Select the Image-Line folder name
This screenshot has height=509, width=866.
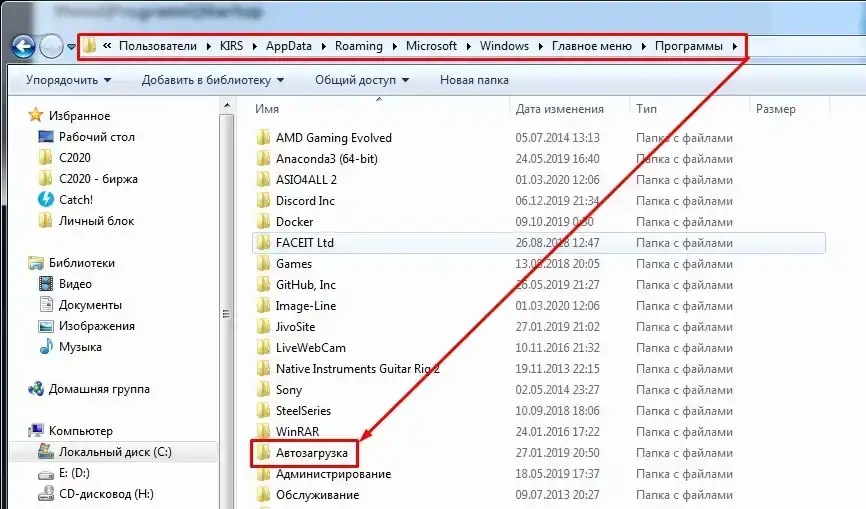click(306, 305)
